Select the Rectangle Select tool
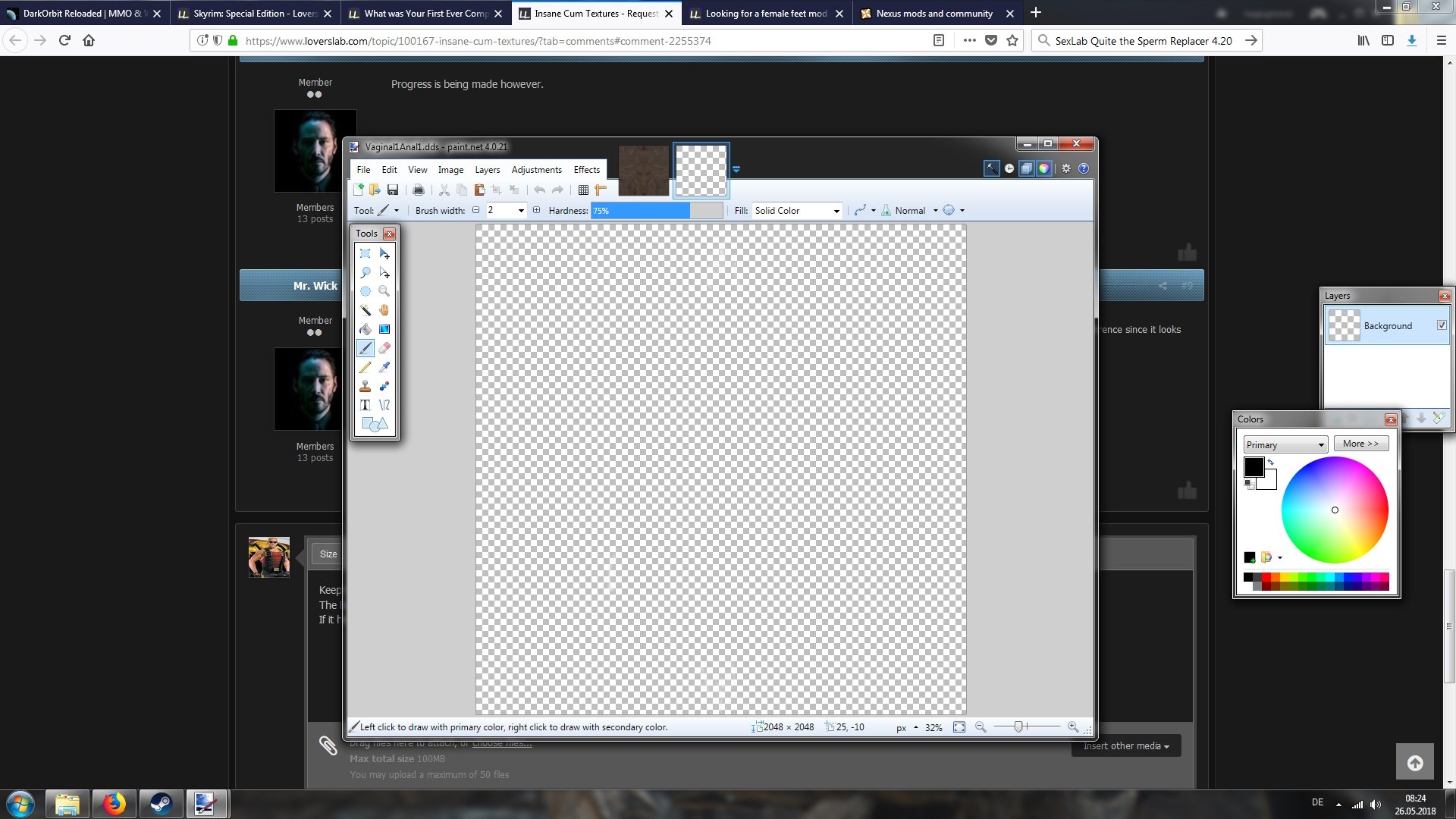 click(x=365, y=253)
